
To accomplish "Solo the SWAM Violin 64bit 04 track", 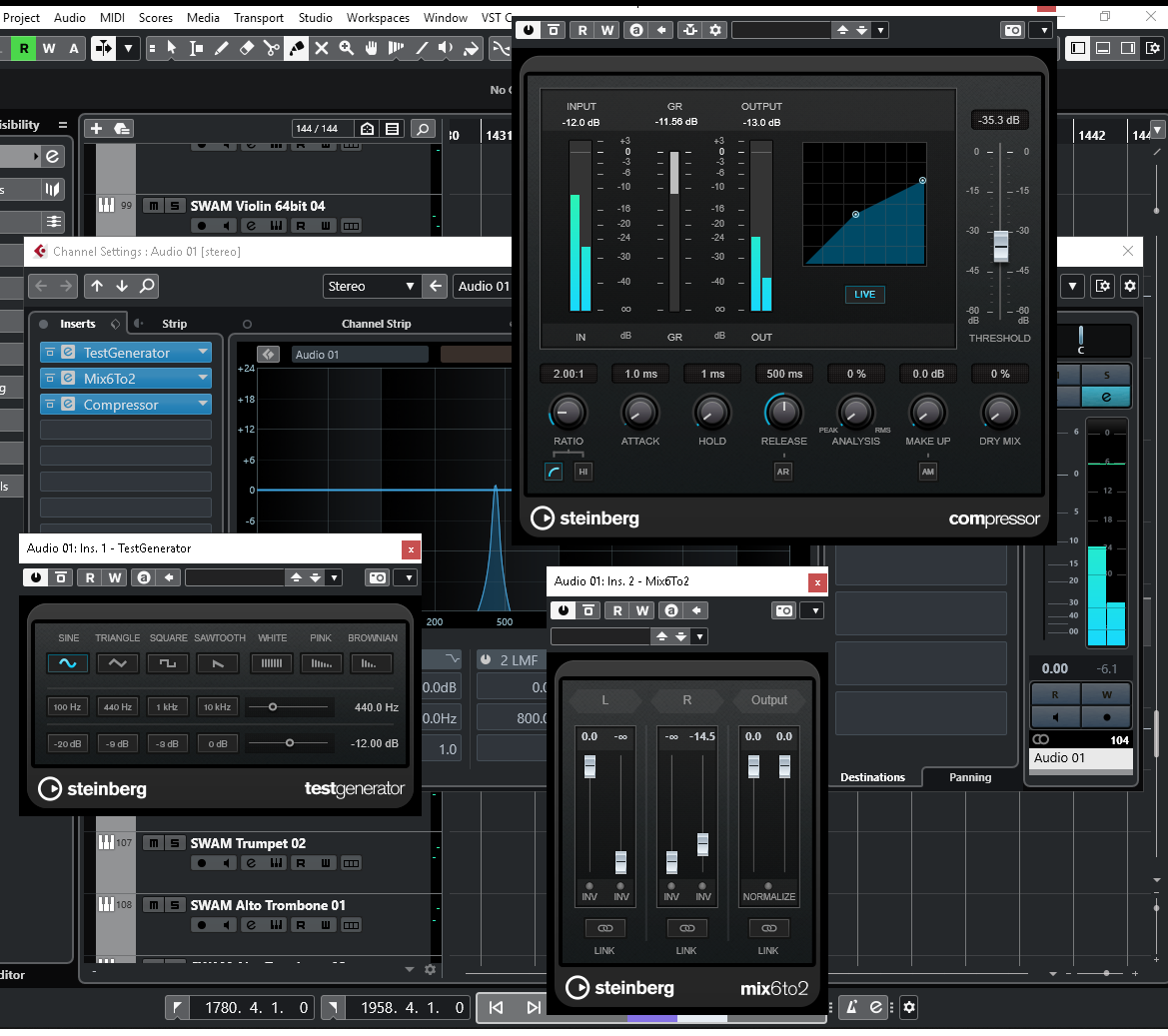I will 174,206.
